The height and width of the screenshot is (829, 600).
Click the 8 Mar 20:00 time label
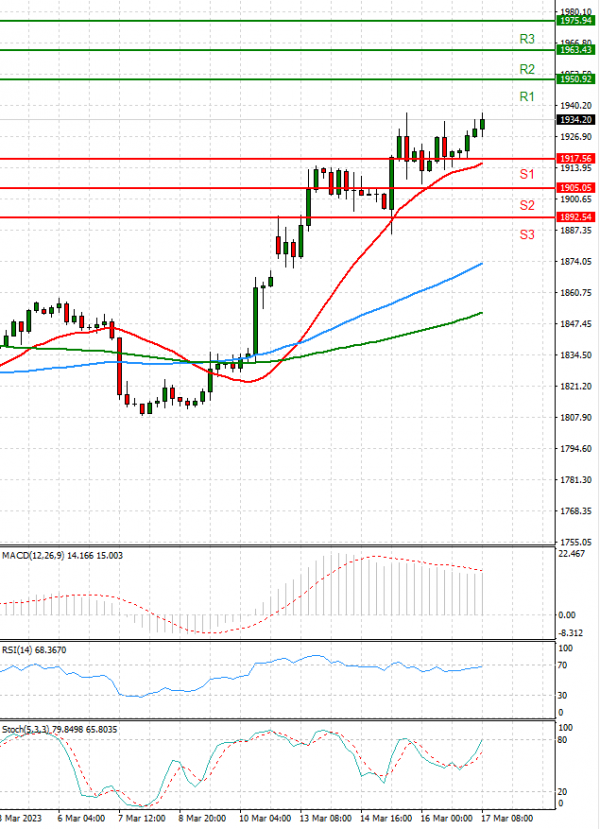click(202, 818)
